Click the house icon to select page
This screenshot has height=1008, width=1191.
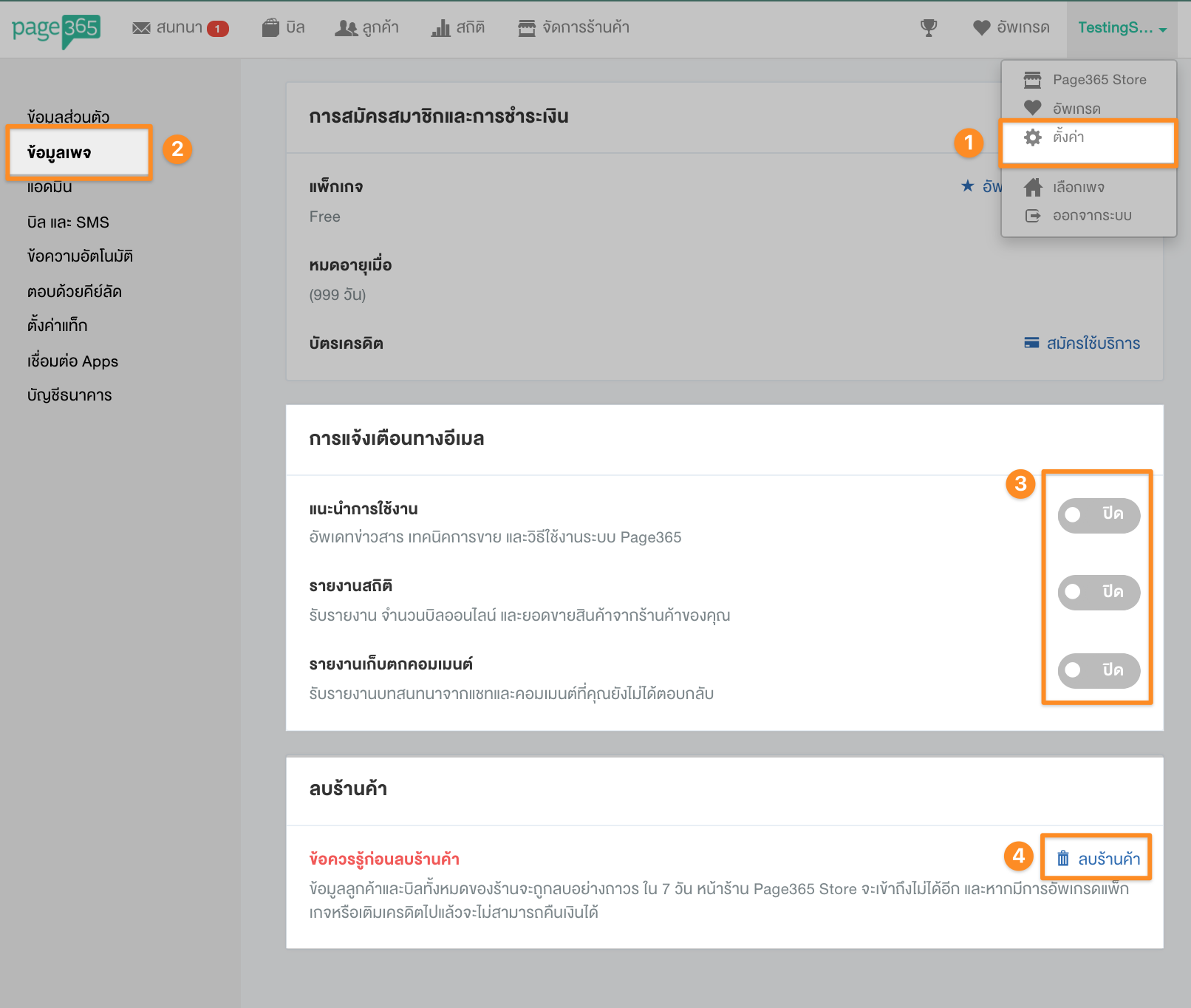coord(1033,188)
